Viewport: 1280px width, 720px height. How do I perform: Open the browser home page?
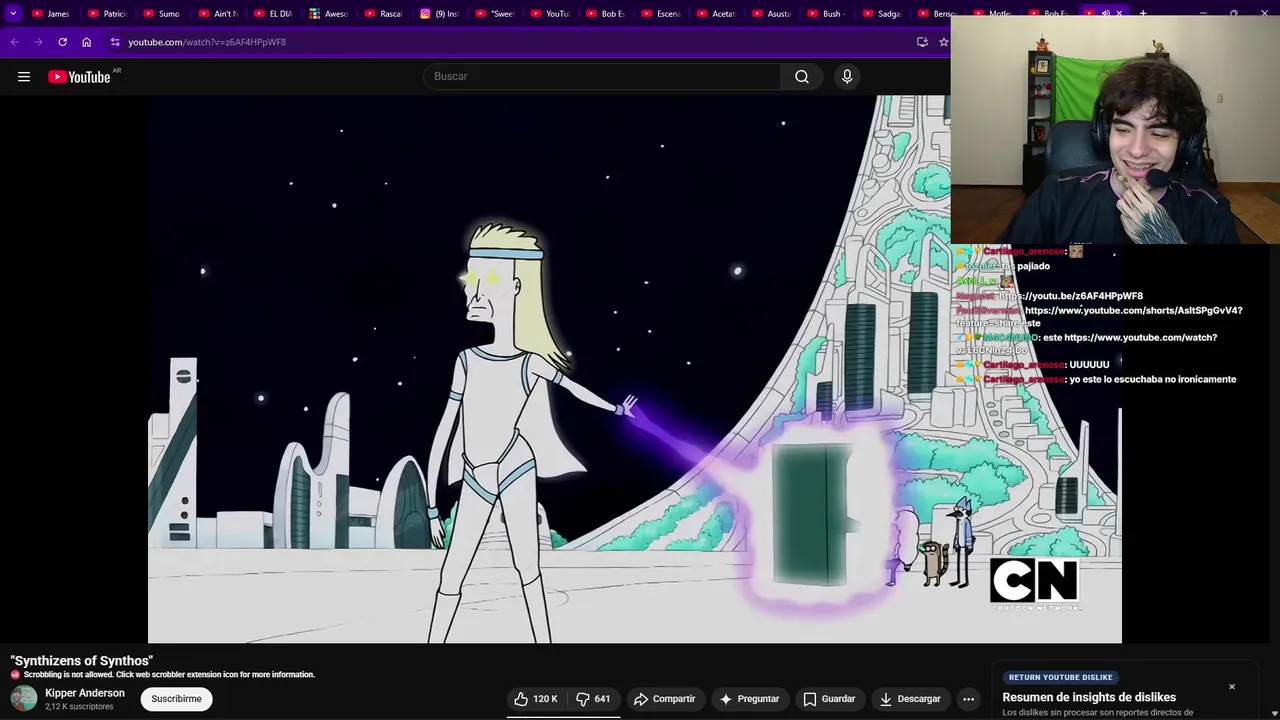(86, 42)
